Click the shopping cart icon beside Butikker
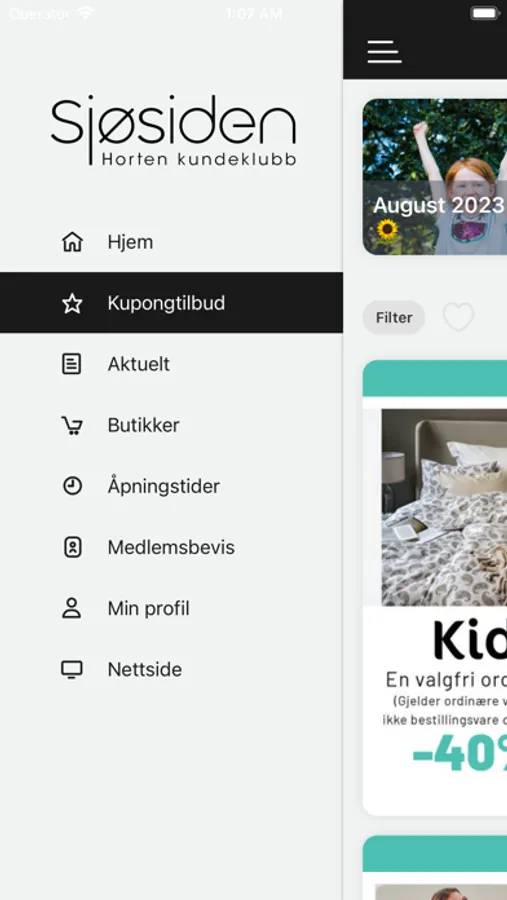The height and width of the screenshot is (900, 507). coord(72,425)
